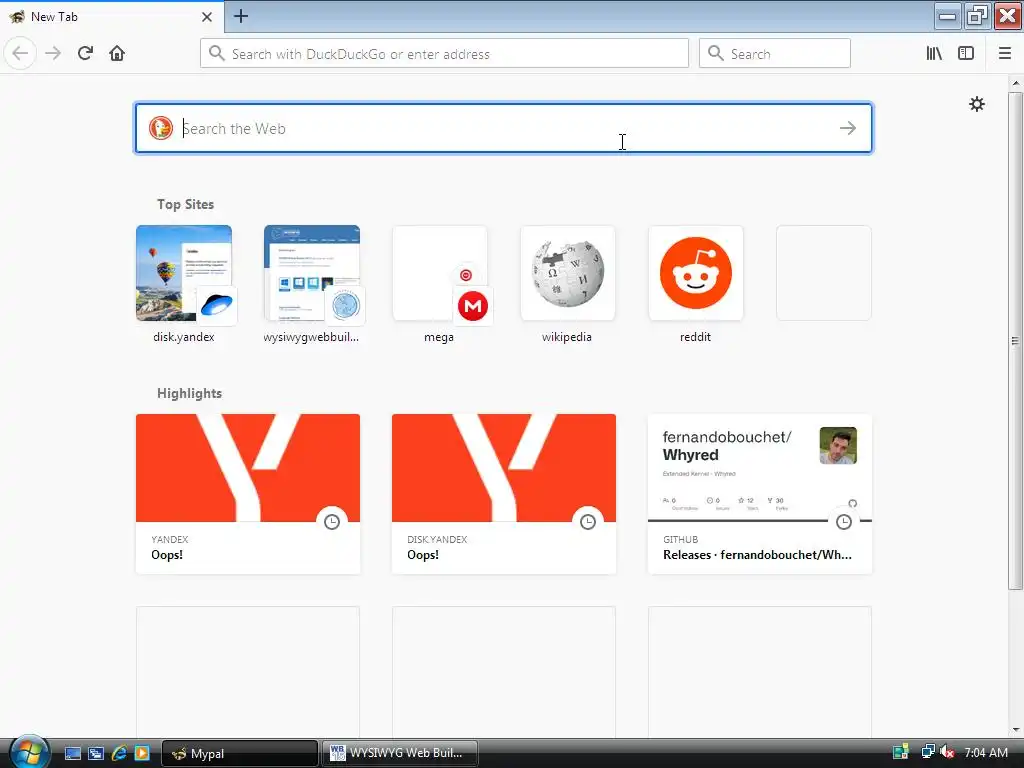Select the New Tab tab
1024x768 pixels.
click(x=111, y=17)
